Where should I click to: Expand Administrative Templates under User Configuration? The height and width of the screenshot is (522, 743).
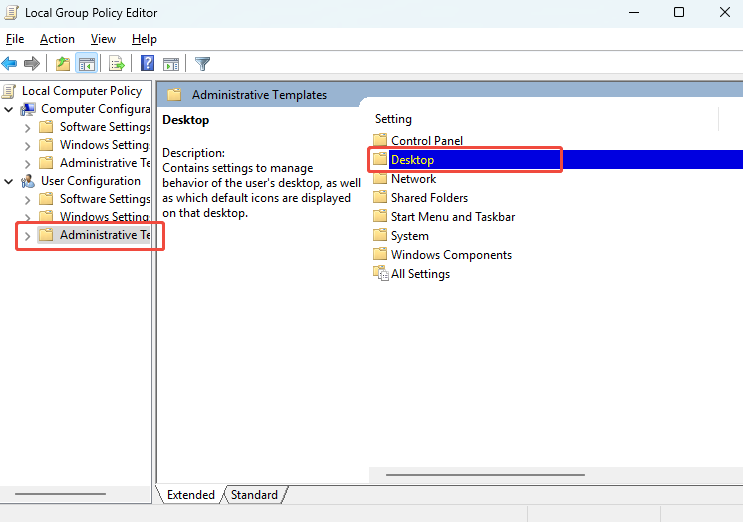pyautogui.click(x=27, y=235)
